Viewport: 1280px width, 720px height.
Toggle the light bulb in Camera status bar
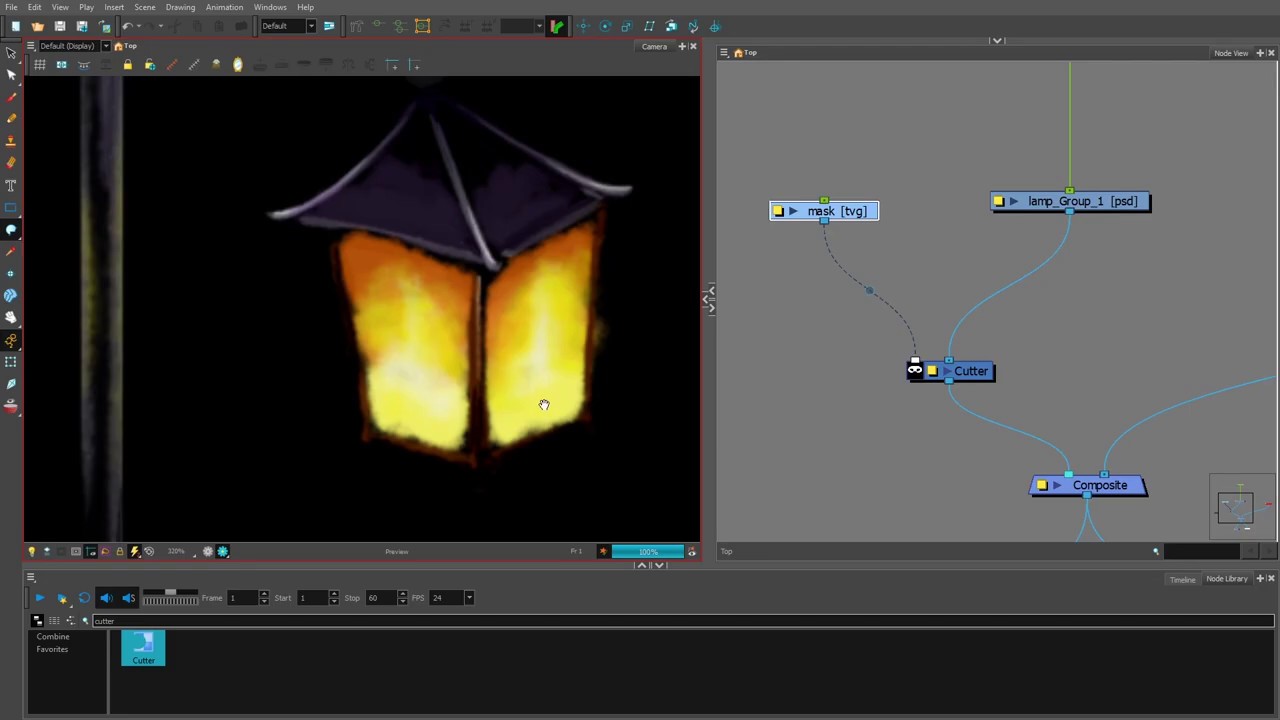(x=31, y=551)
